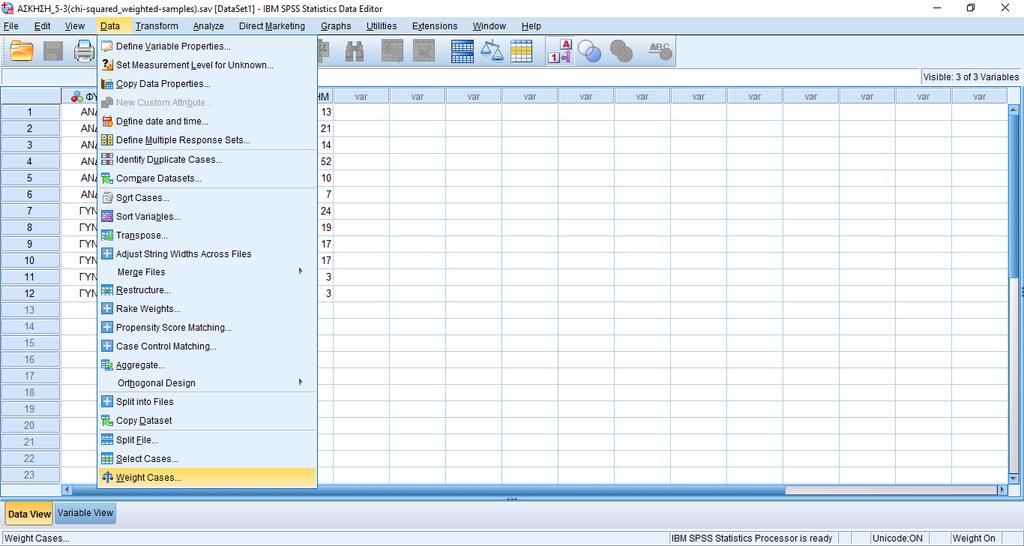This screenshot has height=546, width=1024.
Task: Click the Split File toolbar icon
Action: coord(462,51)
